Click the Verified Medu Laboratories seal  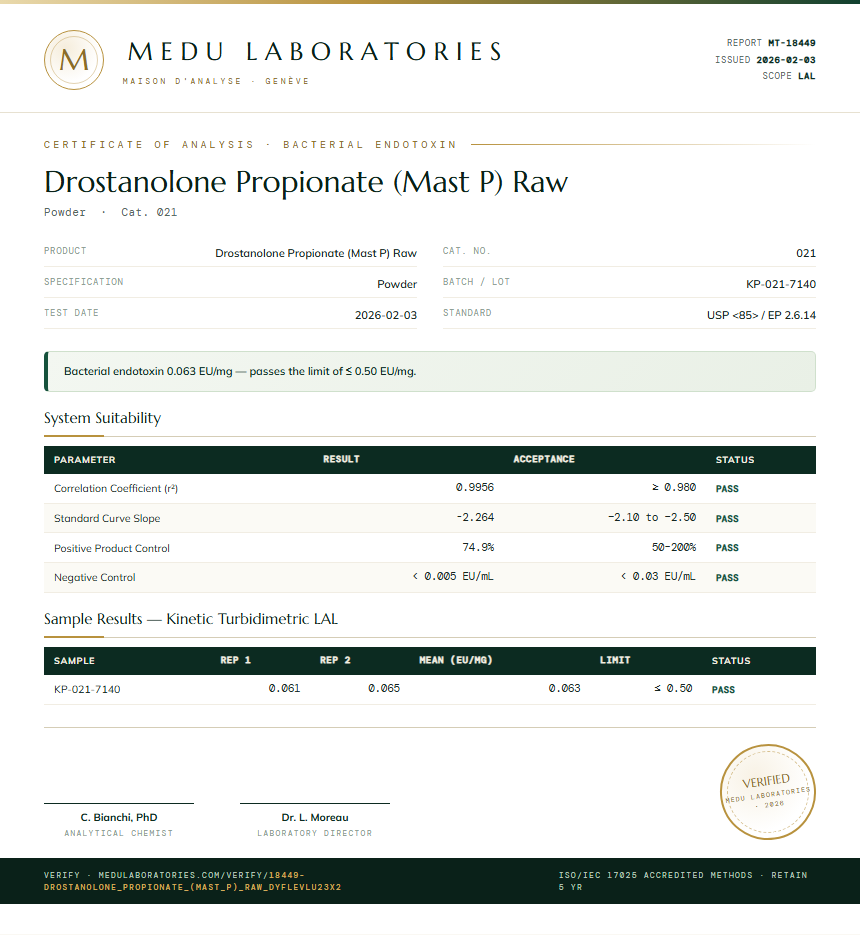pyautogui.click(x=768, y=791)
